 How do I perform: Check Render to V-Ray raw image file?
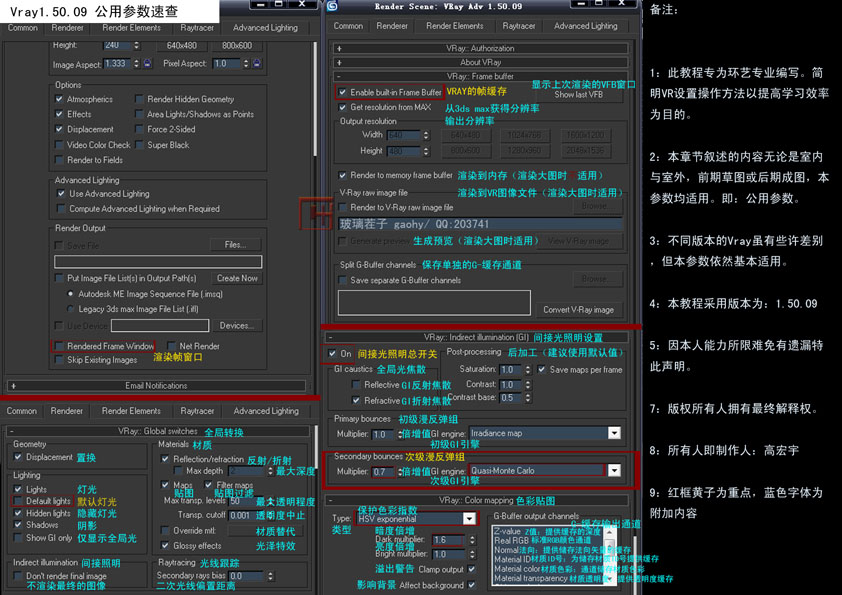[342, 207]
